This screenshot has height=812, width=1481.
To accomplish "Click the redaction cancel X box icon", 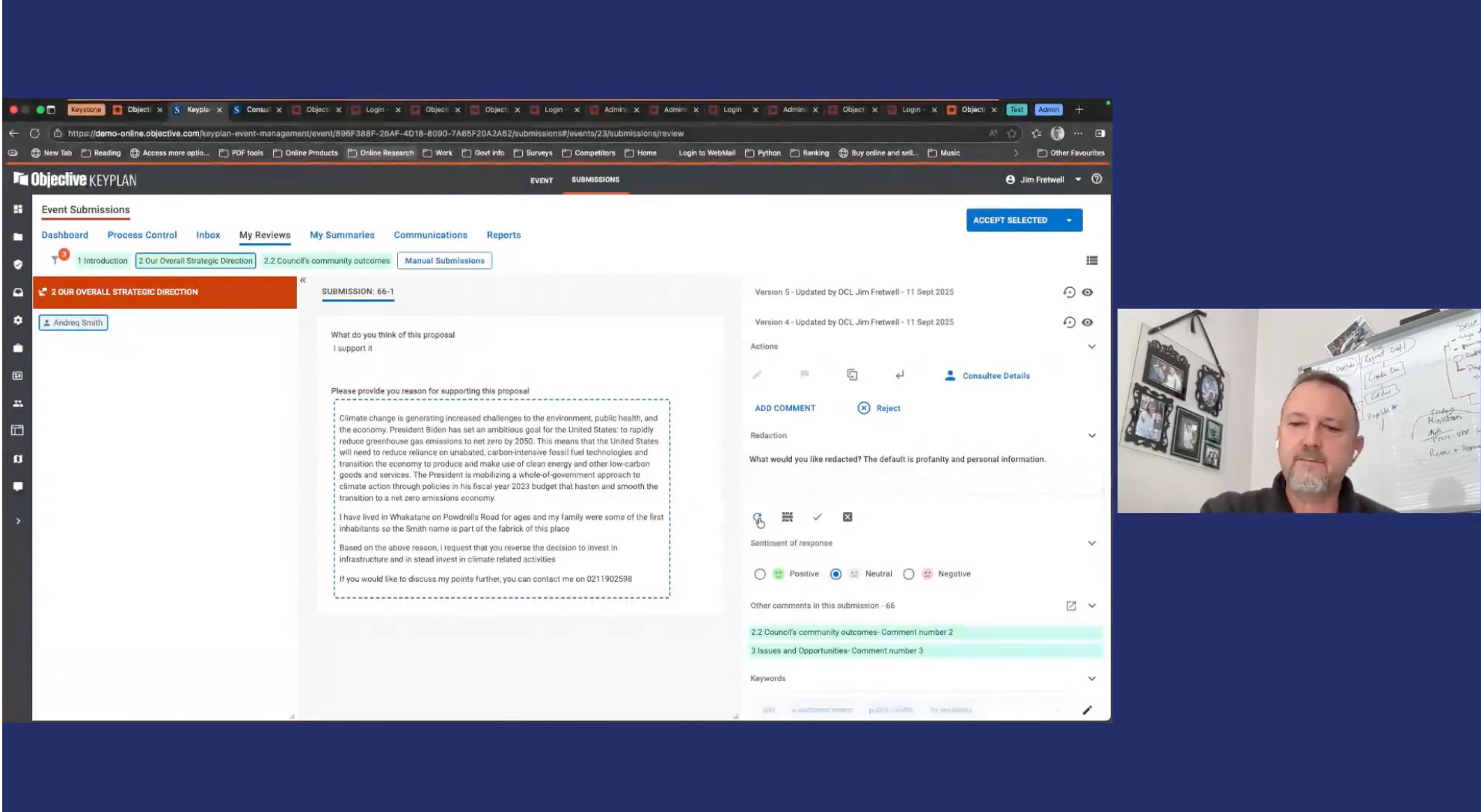I will (x=847, y=517).
